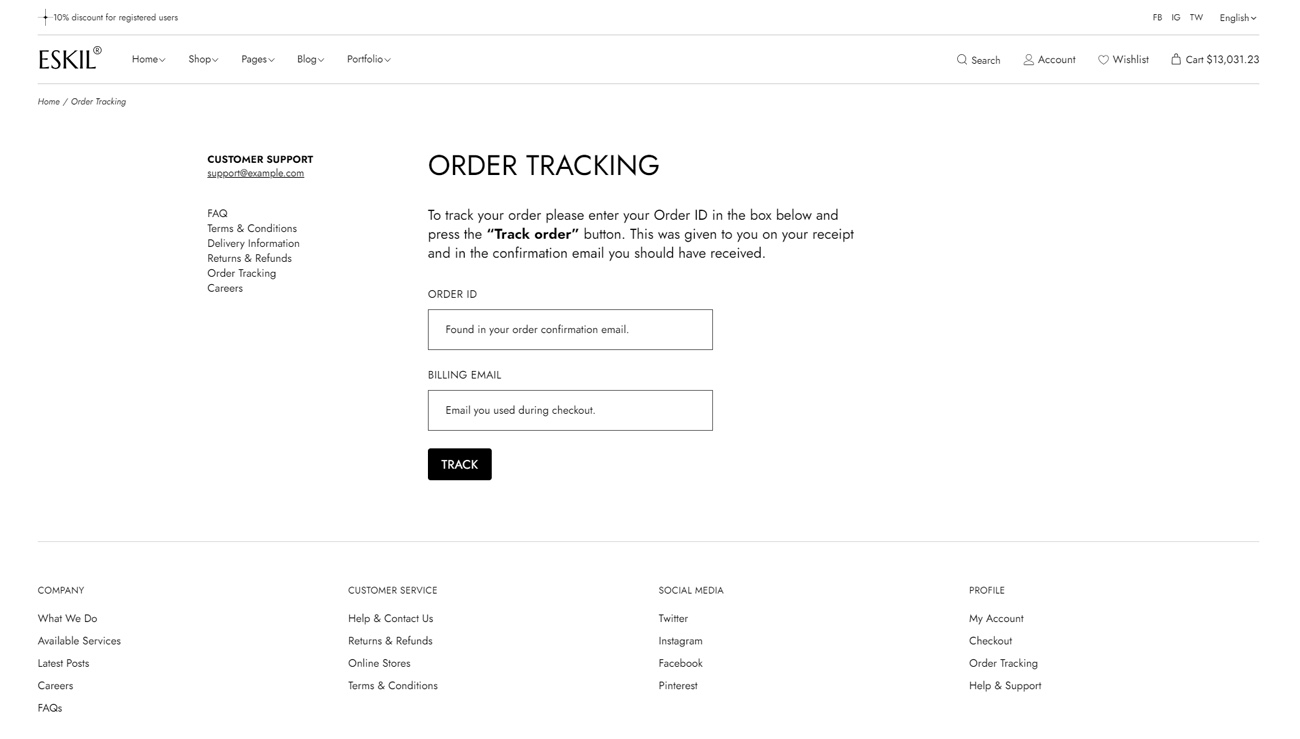Click the ESKIL logo
This screenshot has height=739, width=1300.
[69, 59]
